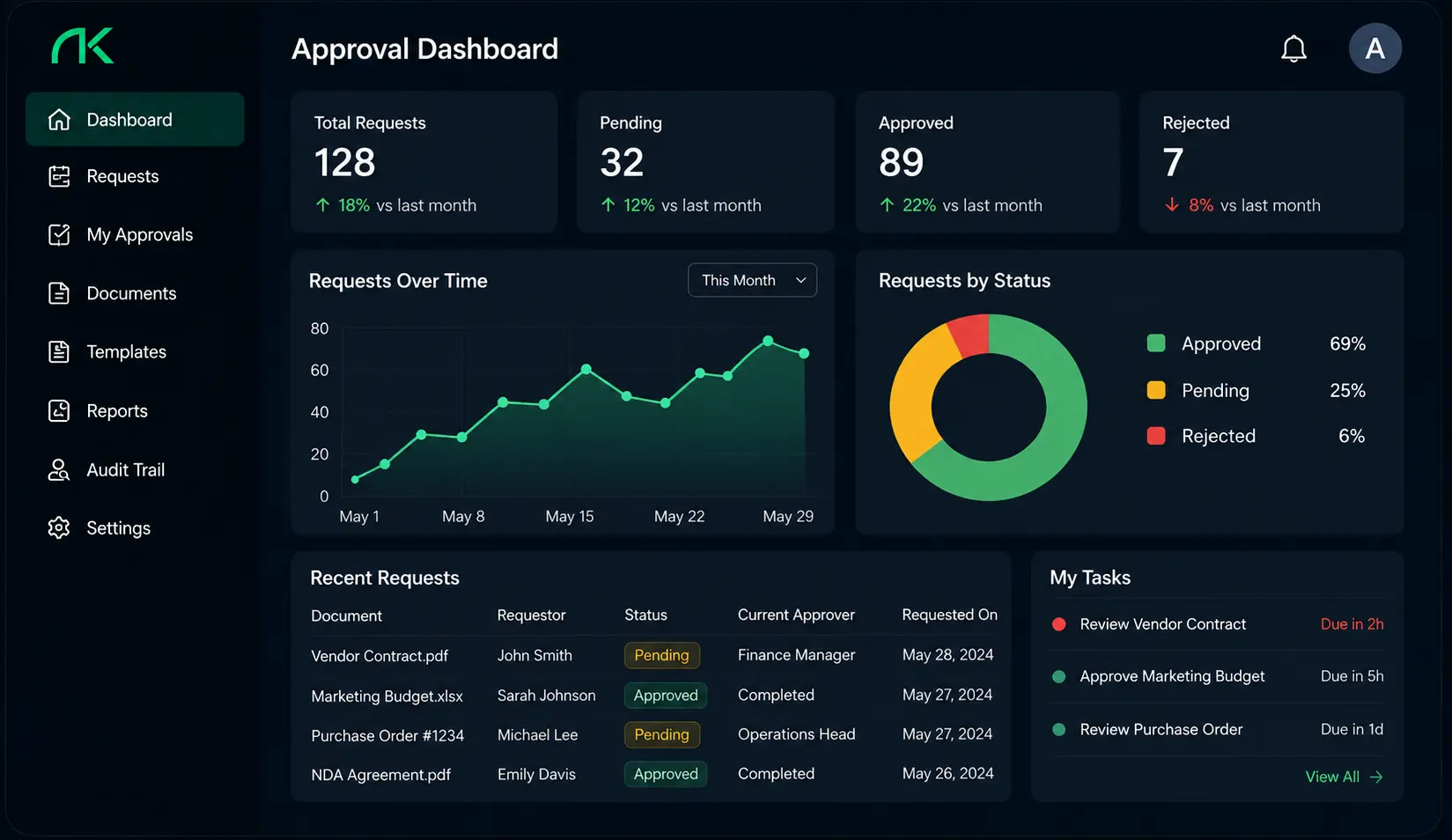Click the Settings gear icon

pyautogui.click(x=59, y=527)
